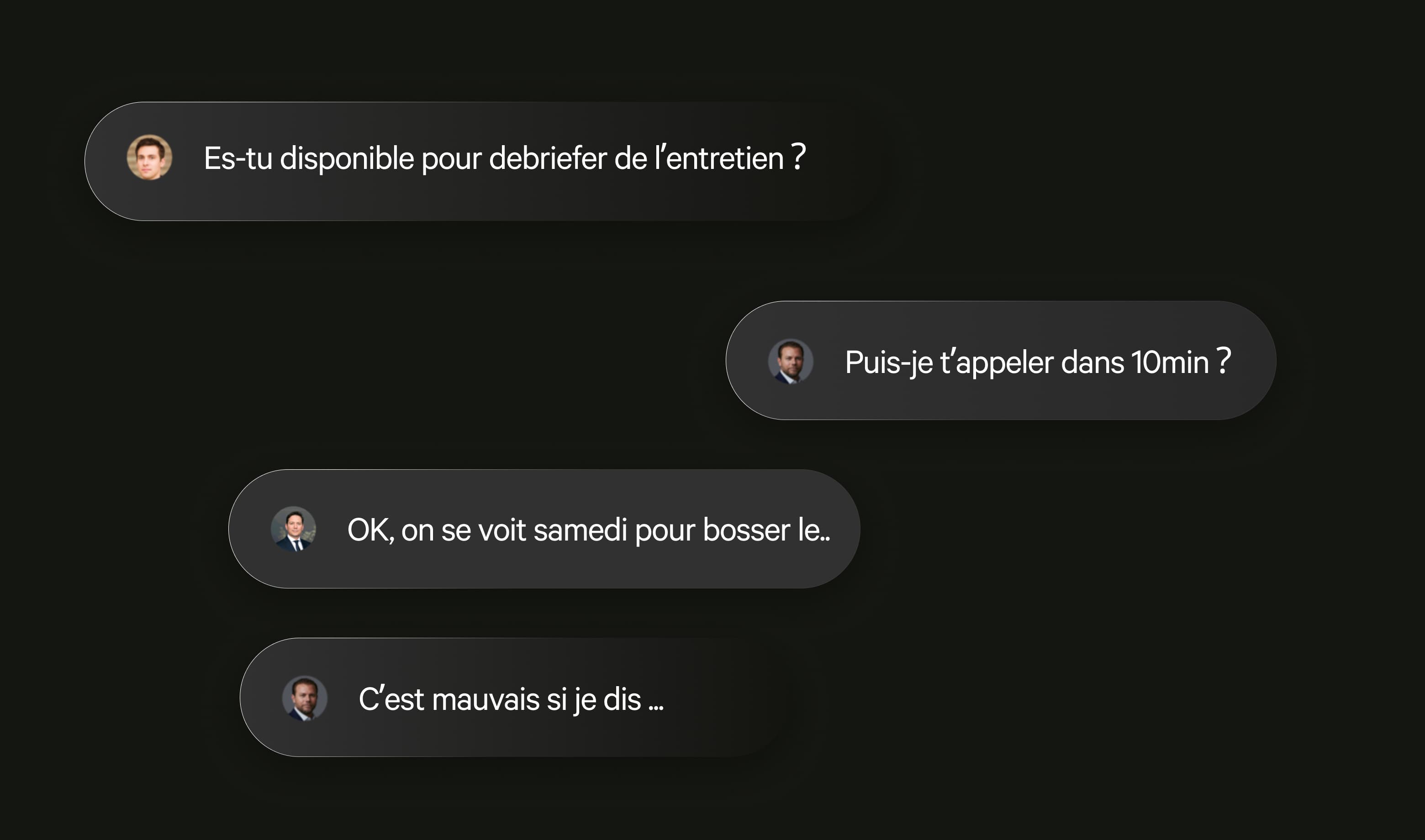Click the word 'debriefer' in the first message
Image resolution: width=1425 pixels, height=840 pixels.
coord(548,158)
